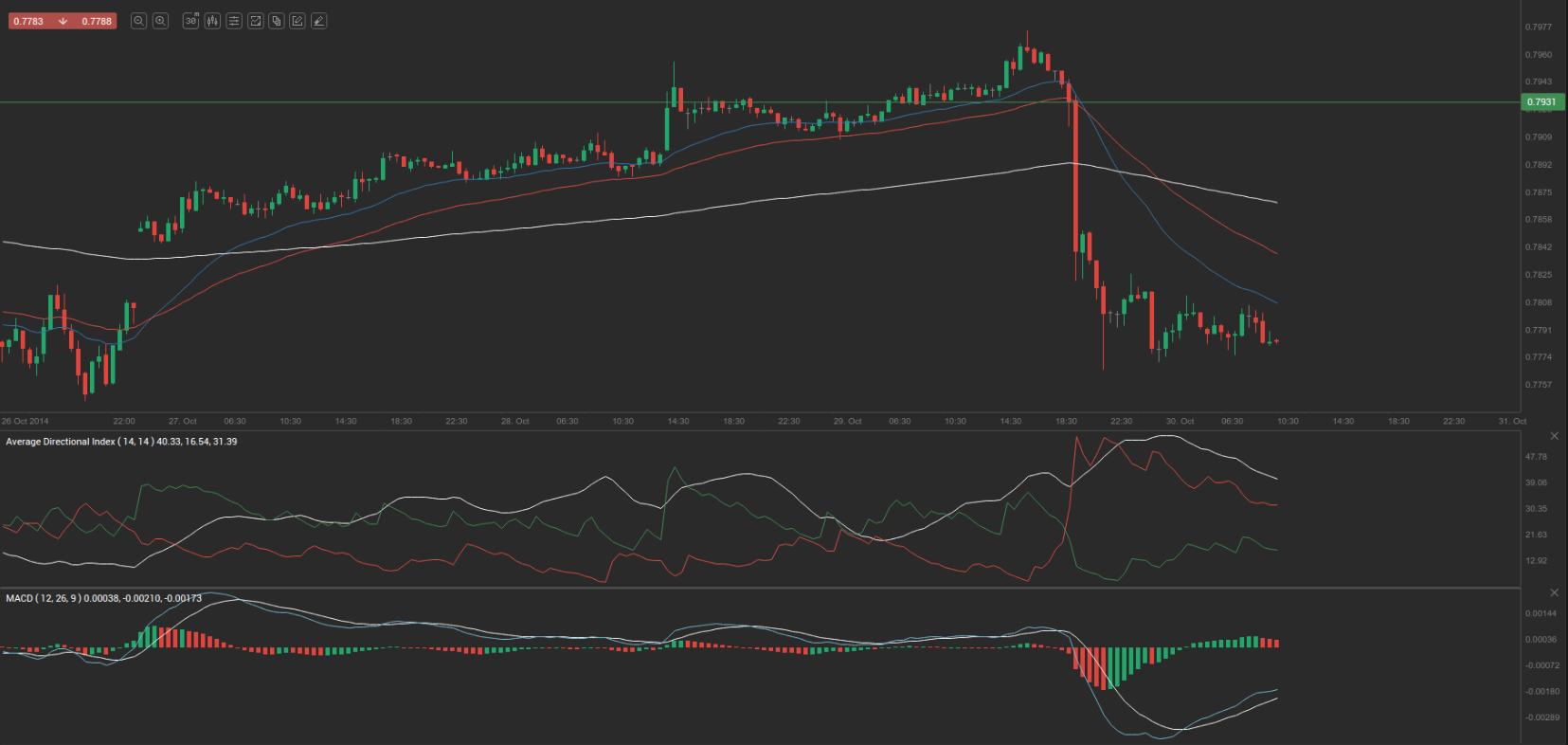
Task: Click the green 0.7931 price marker
Action: [x=1541, y=102]
